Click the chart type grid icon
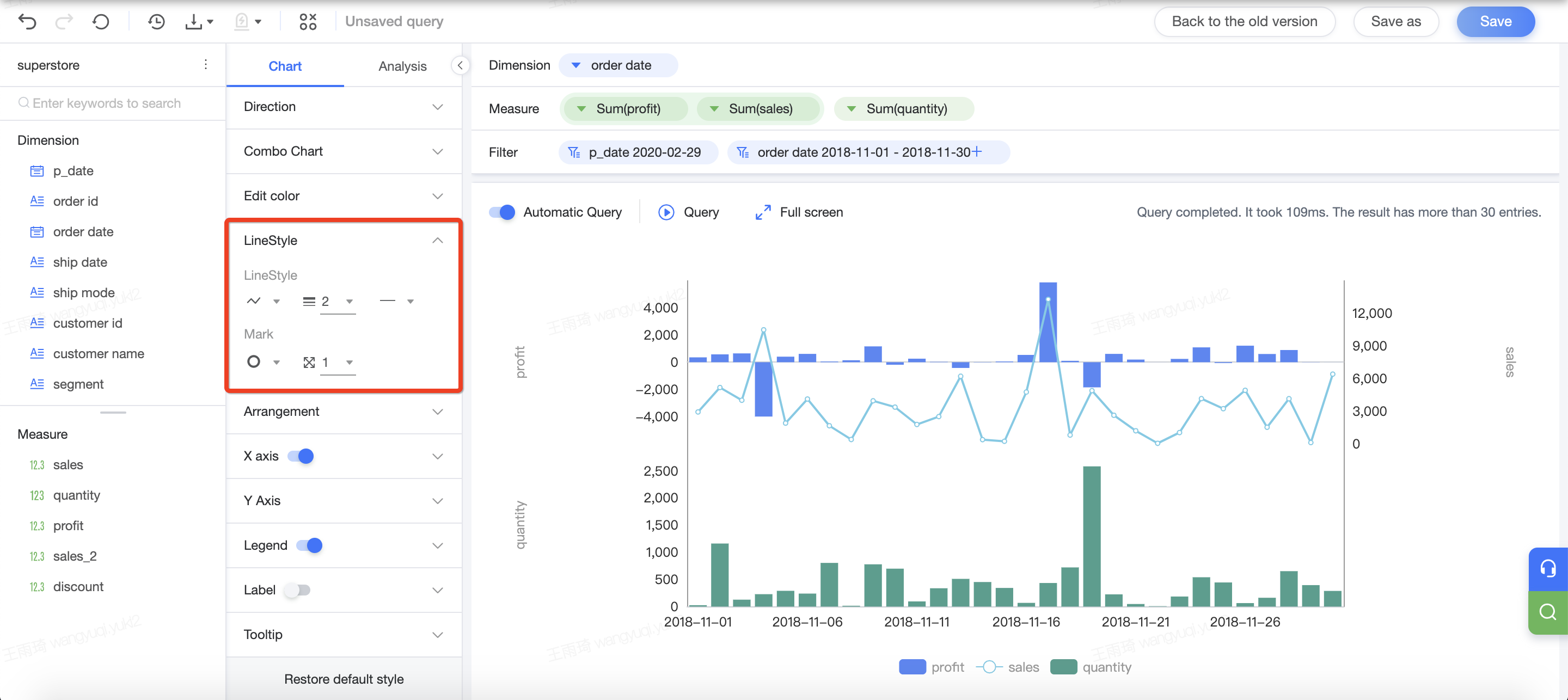The height and width of the screenshot is (700, 1568). pos(308,22)
